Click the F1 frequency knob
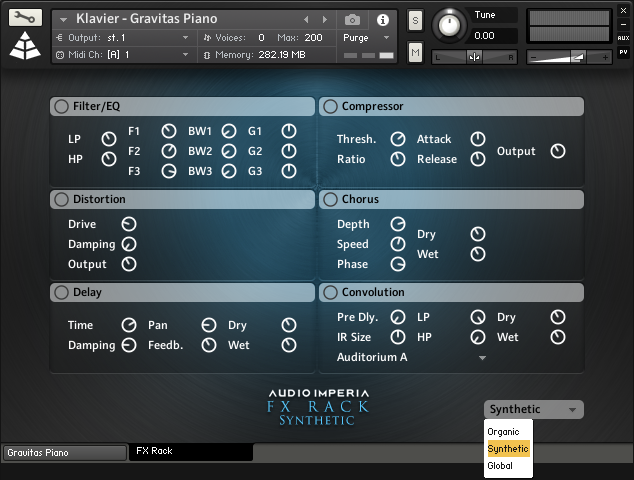634x480 pixels. pos(169,131)
